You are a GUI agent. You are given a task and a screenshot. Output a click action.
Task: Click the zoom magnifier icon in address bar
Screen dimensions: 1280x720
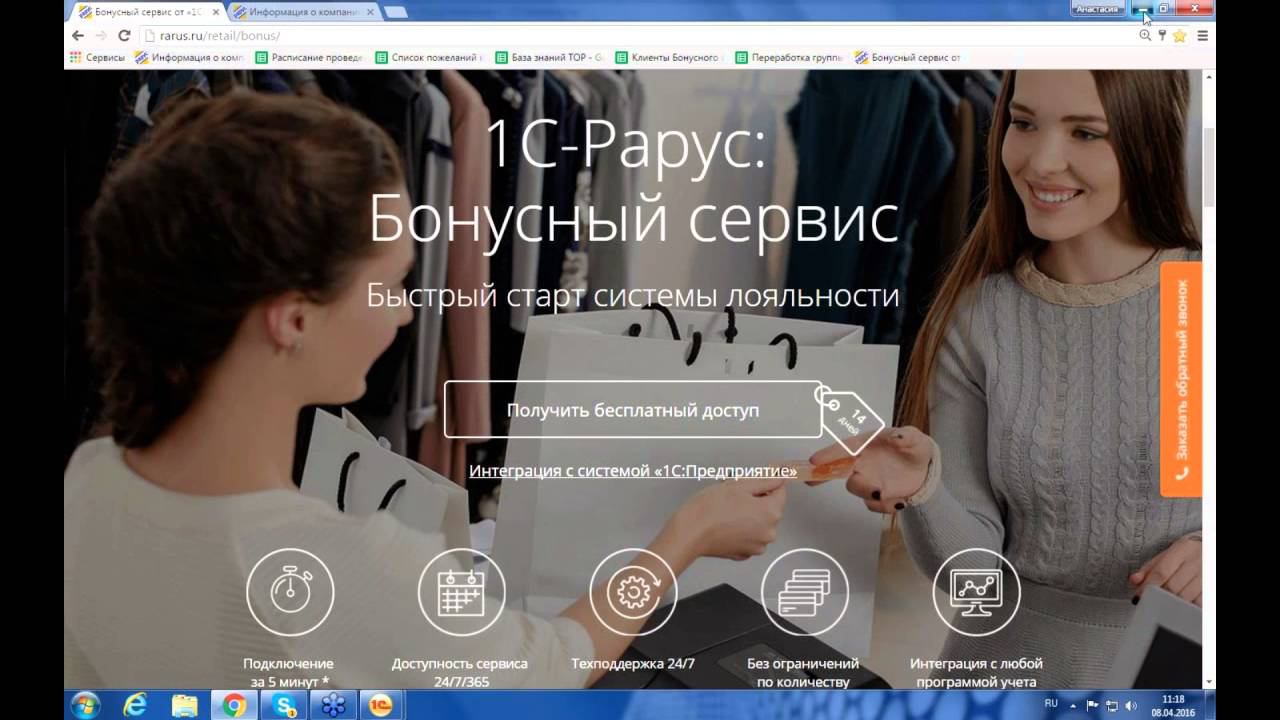point(1146,35)
